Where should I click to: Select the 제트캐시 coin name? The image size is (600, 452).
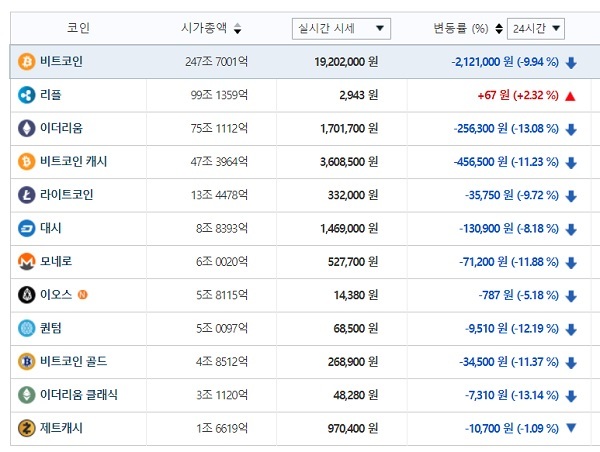(61, 428)
